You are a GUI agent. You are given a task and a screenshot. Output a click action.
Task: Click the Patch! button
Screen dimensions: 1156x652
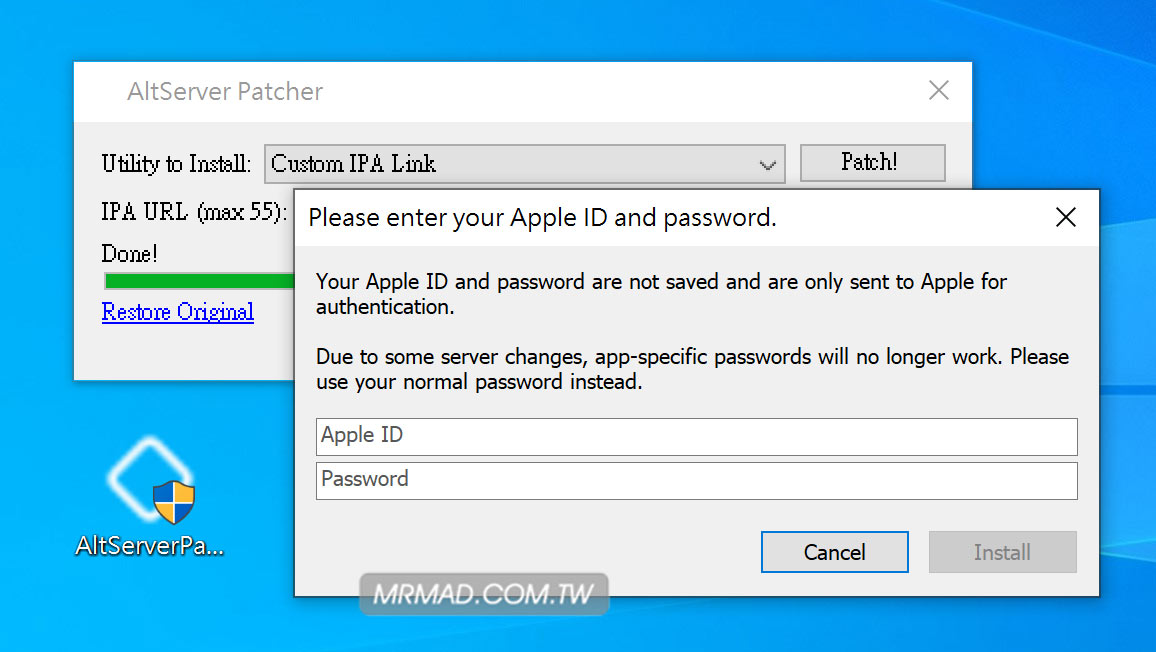pyautogui.click(x=872, y=162)
